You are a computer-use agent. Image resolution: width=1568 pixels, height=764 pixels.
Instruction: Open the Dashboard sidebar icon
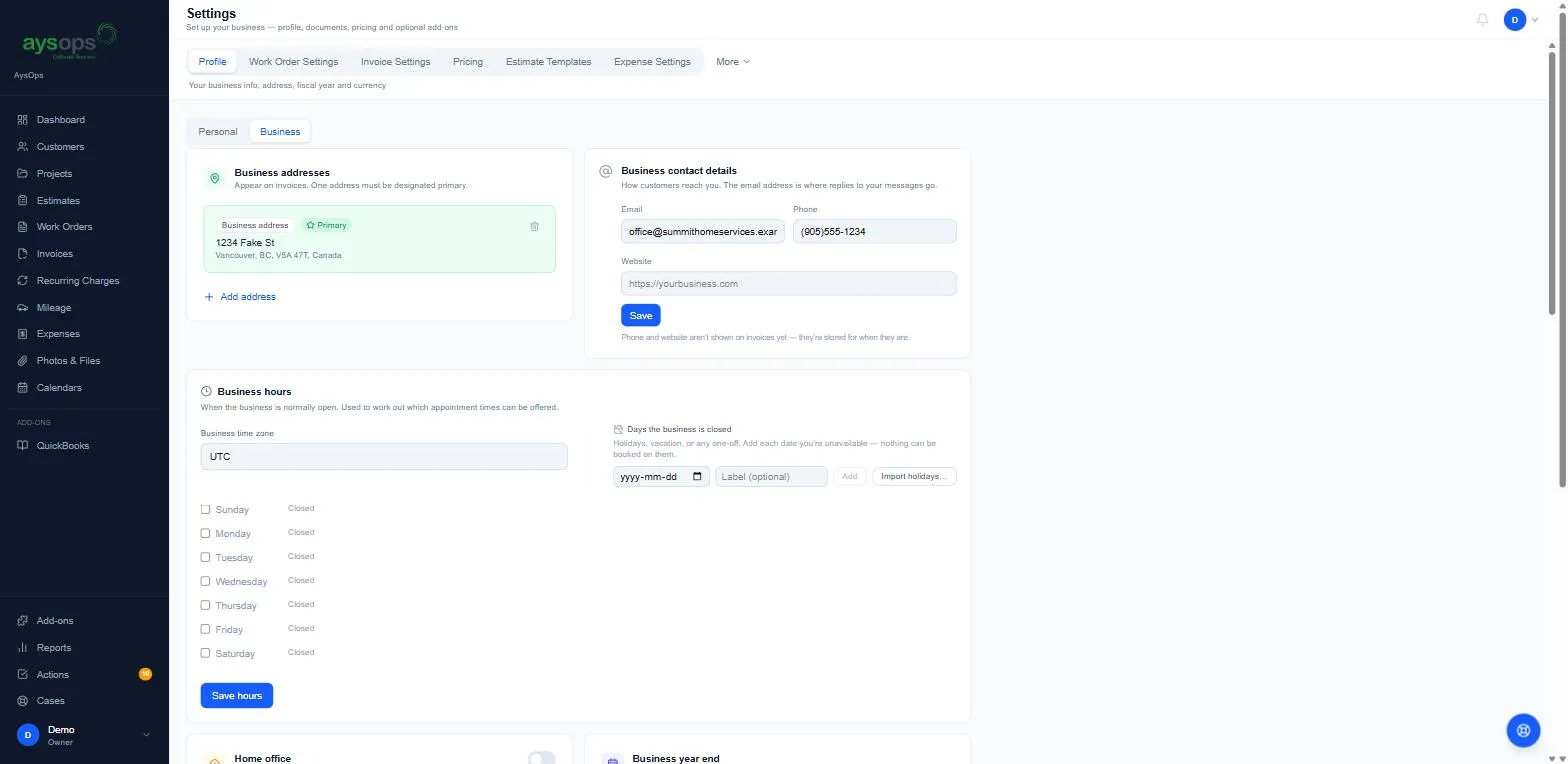pyautogui.click(x=23, y=120)
